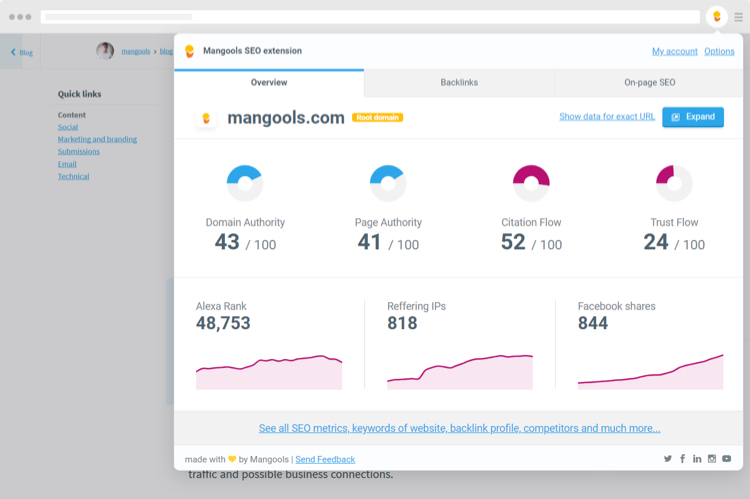Click the back chevron next to Blog
This screenshot has width=750, height=499.
coord(13,52)
